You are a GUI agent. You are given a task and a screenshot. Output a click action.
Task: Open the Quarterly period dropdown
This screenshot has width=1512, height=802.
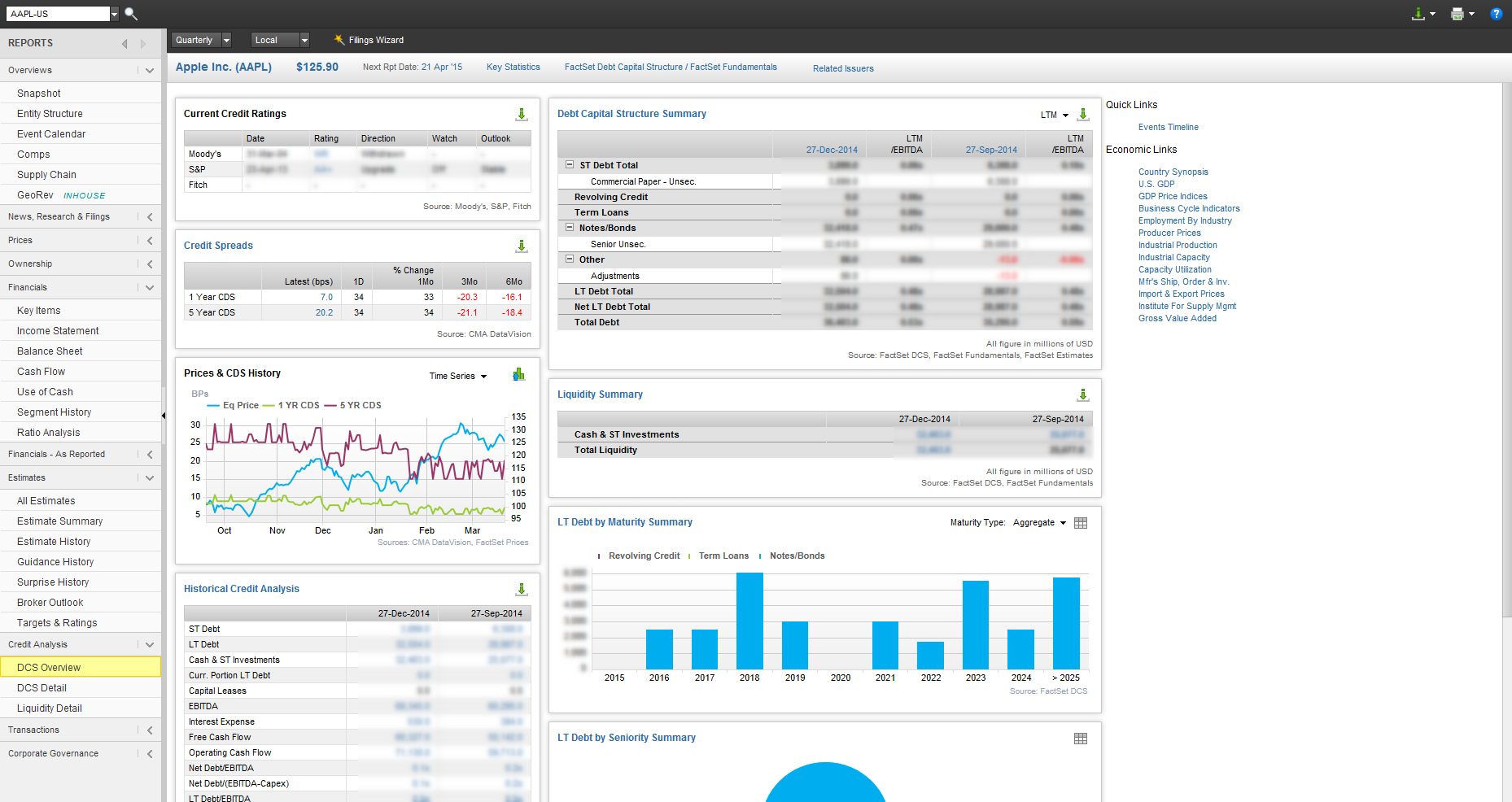[x=202, y=40]
